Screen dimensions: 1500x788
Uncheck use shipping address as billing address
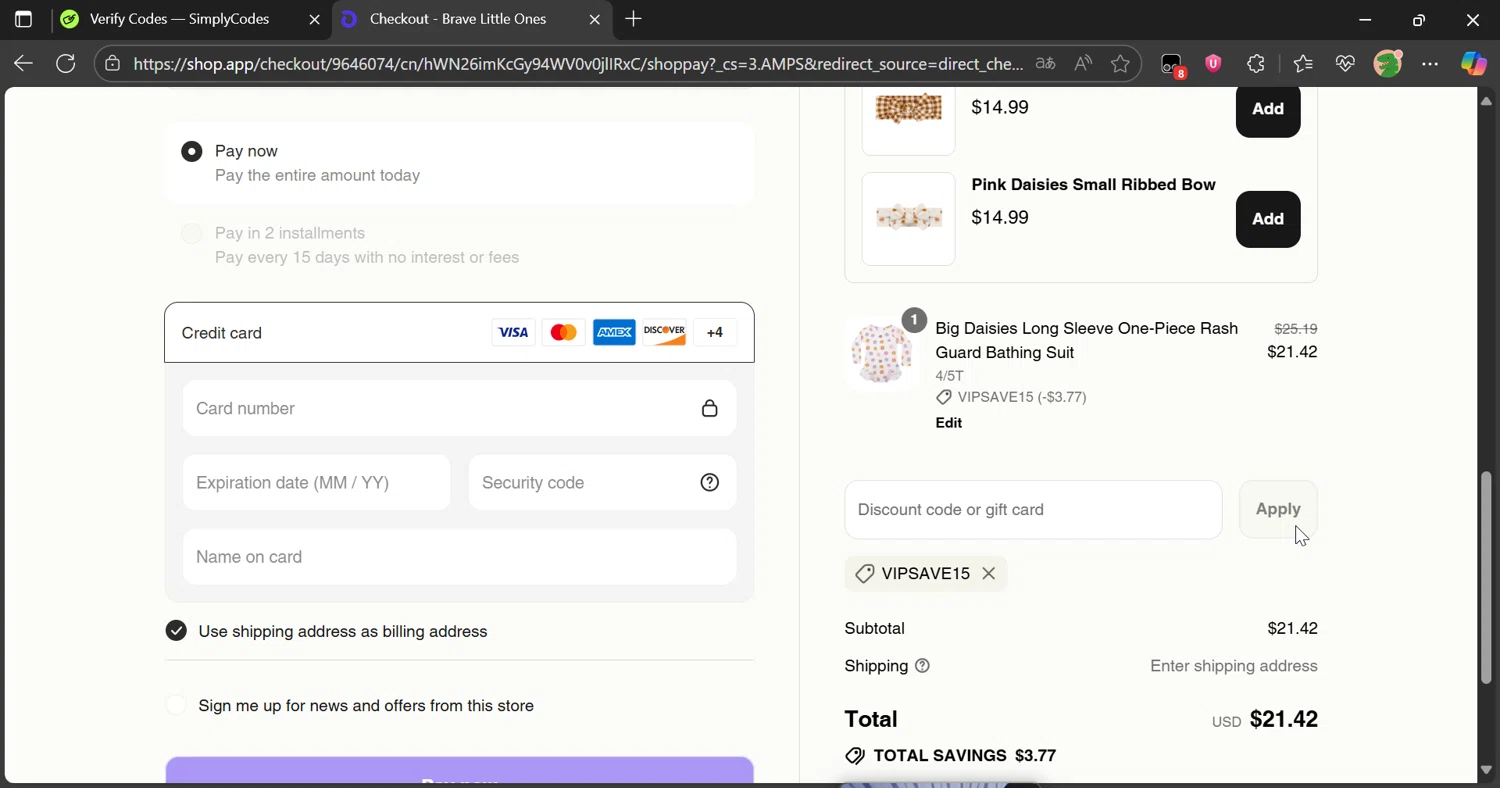tap(176, 631)
